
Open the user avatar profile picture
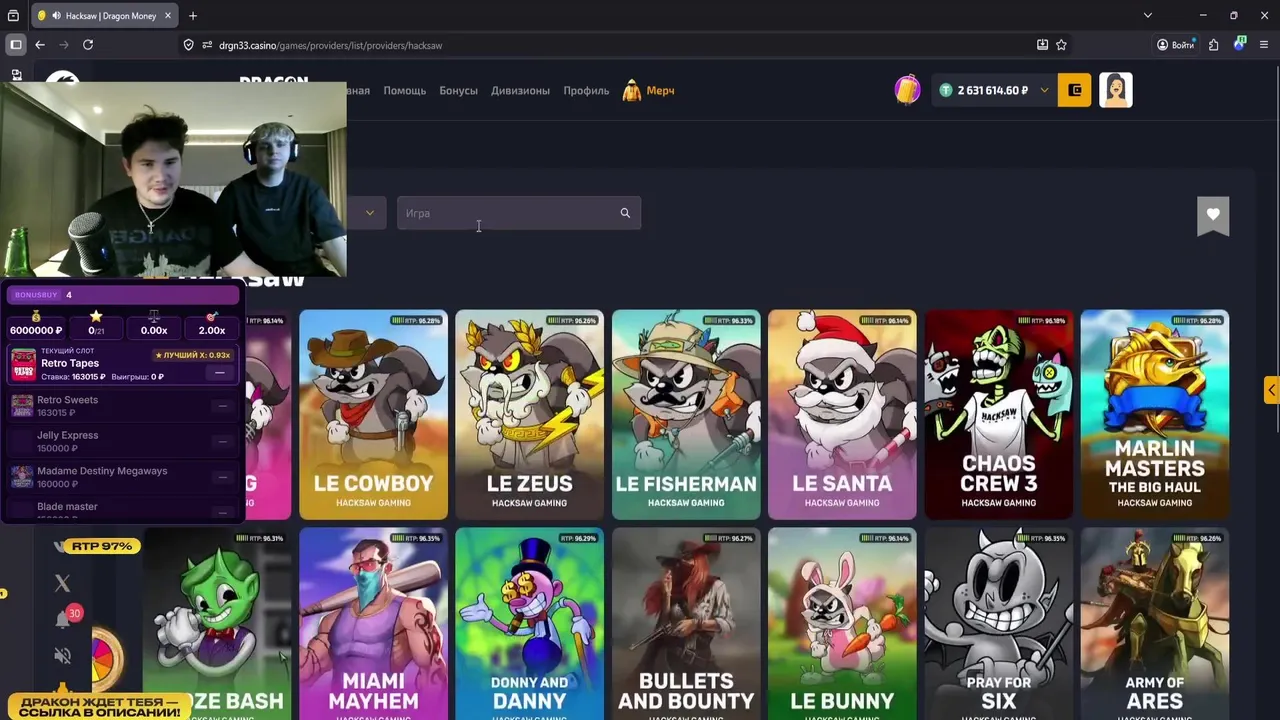point(1116,90)
